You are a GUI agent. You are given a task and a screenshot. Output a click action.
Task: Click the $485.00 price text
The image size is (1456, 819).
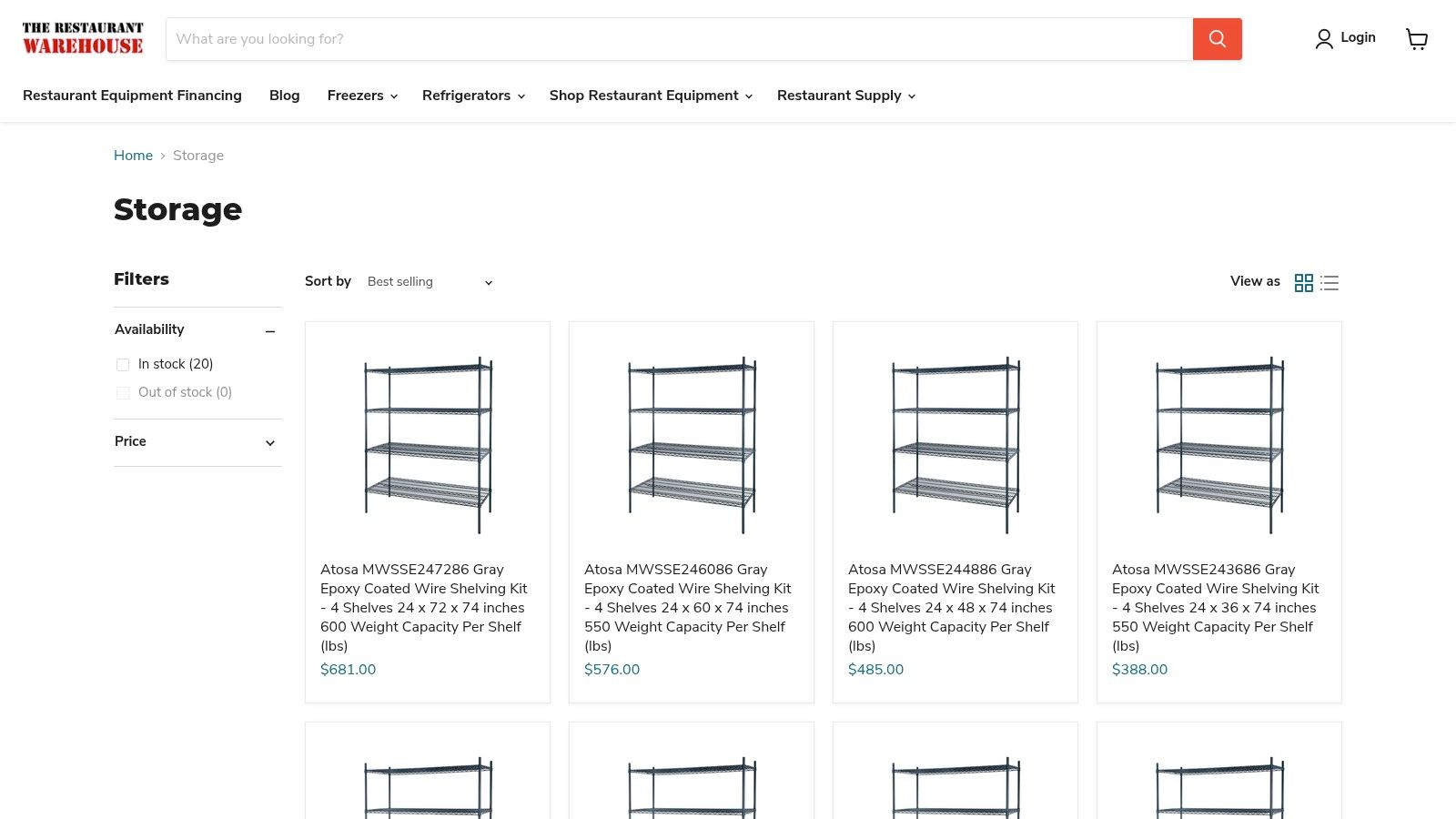click(876, 670)
